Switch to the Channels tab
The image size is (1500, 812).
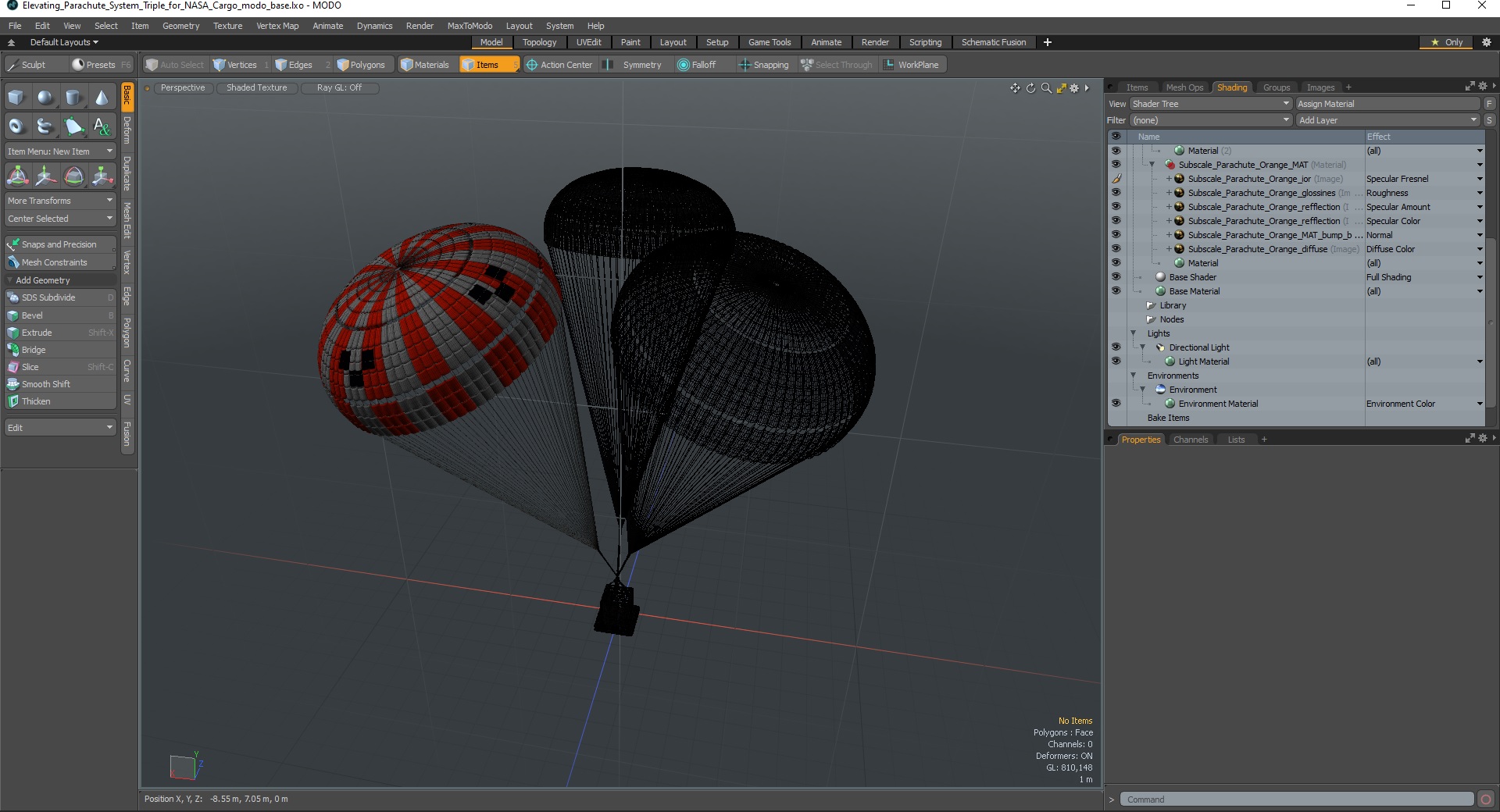[1191, 440]
